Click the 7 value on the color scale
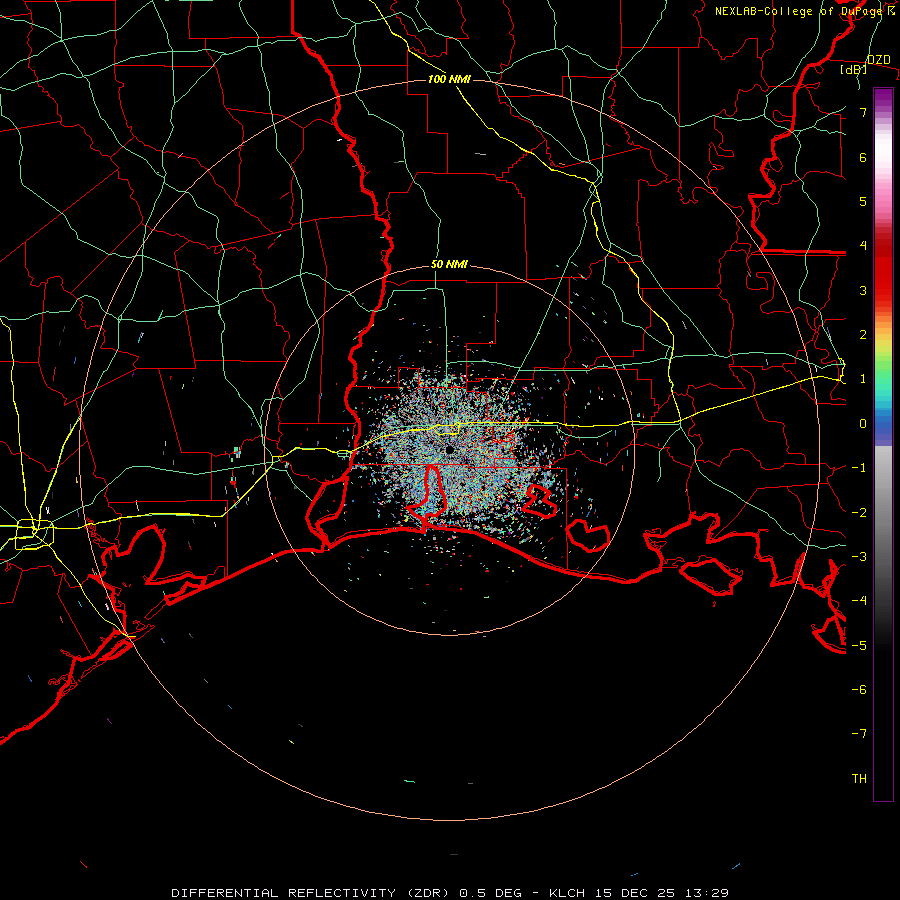Viewport: 900px width, 900px height. (x=863, y=112)
